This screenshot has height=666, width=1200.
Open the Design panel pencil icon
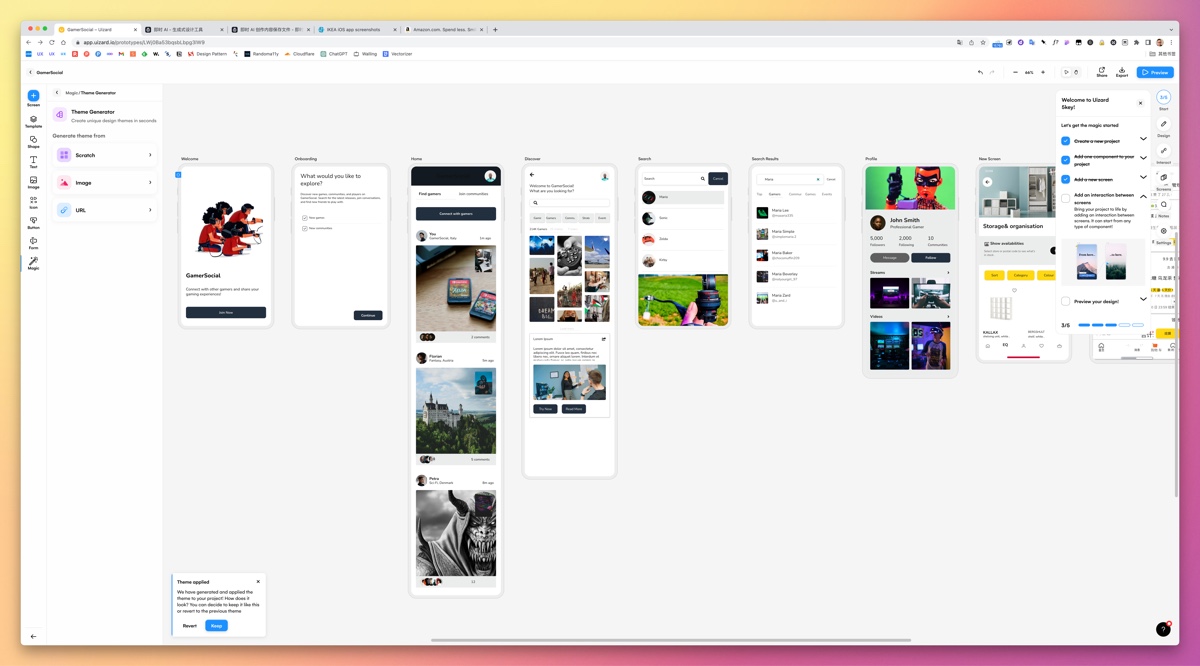click(1163, 125)
